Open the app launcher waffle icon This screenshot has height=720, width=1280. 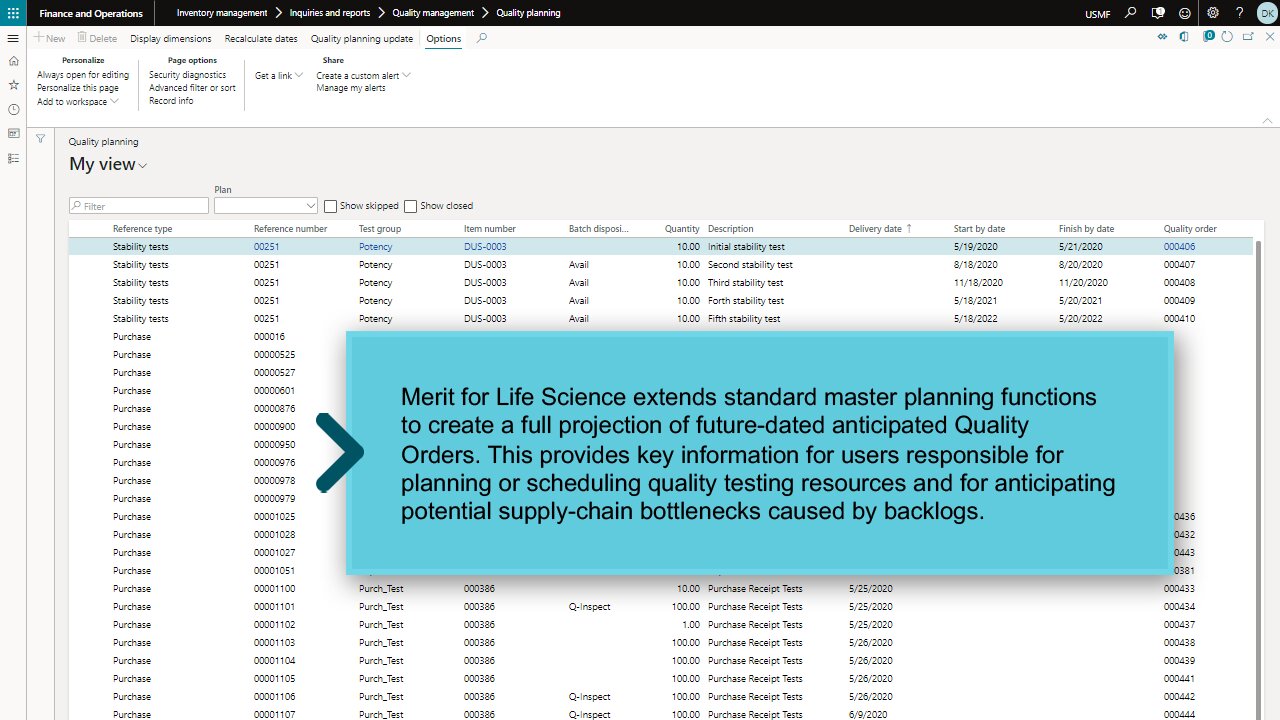click(x=13, y=13)
